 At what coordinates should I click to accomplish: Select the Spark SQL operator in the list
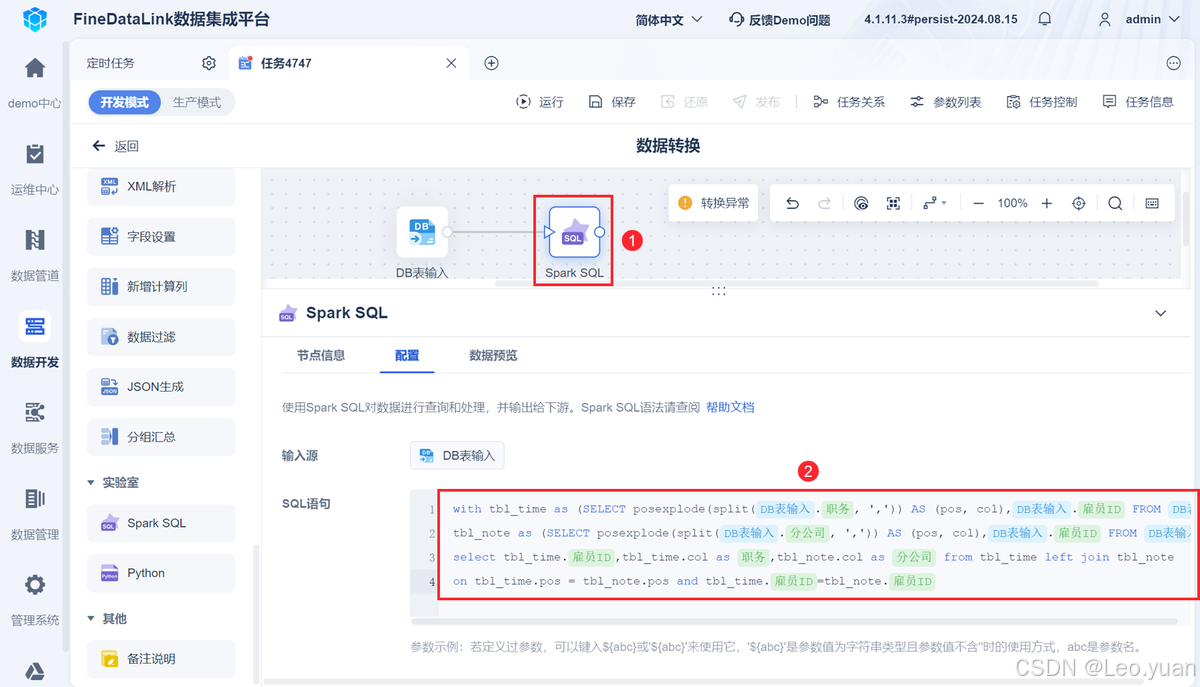click(x=161, y=523)
